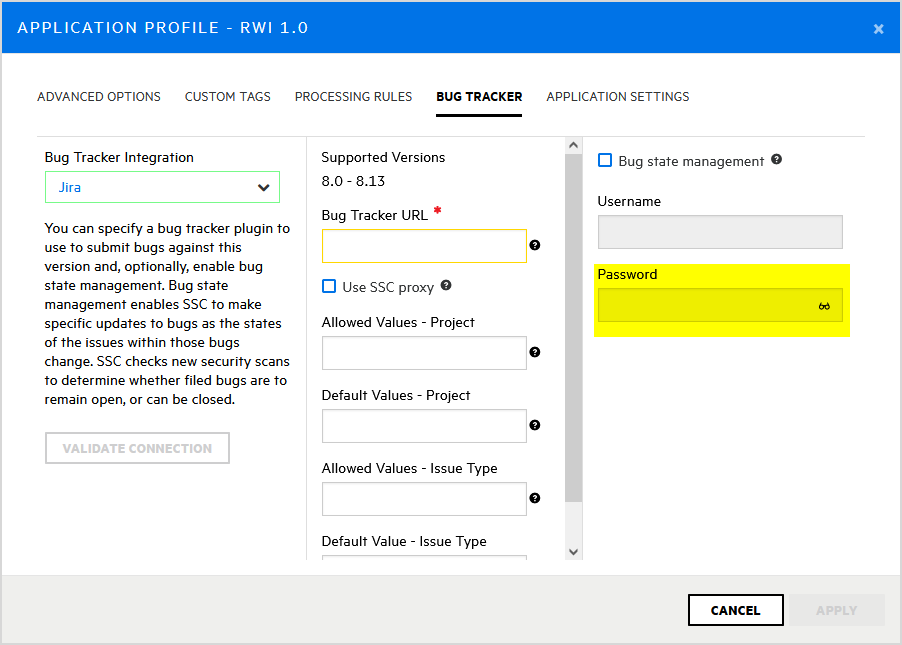Click the scroll-down arrow on the panel

click(573, 550)
